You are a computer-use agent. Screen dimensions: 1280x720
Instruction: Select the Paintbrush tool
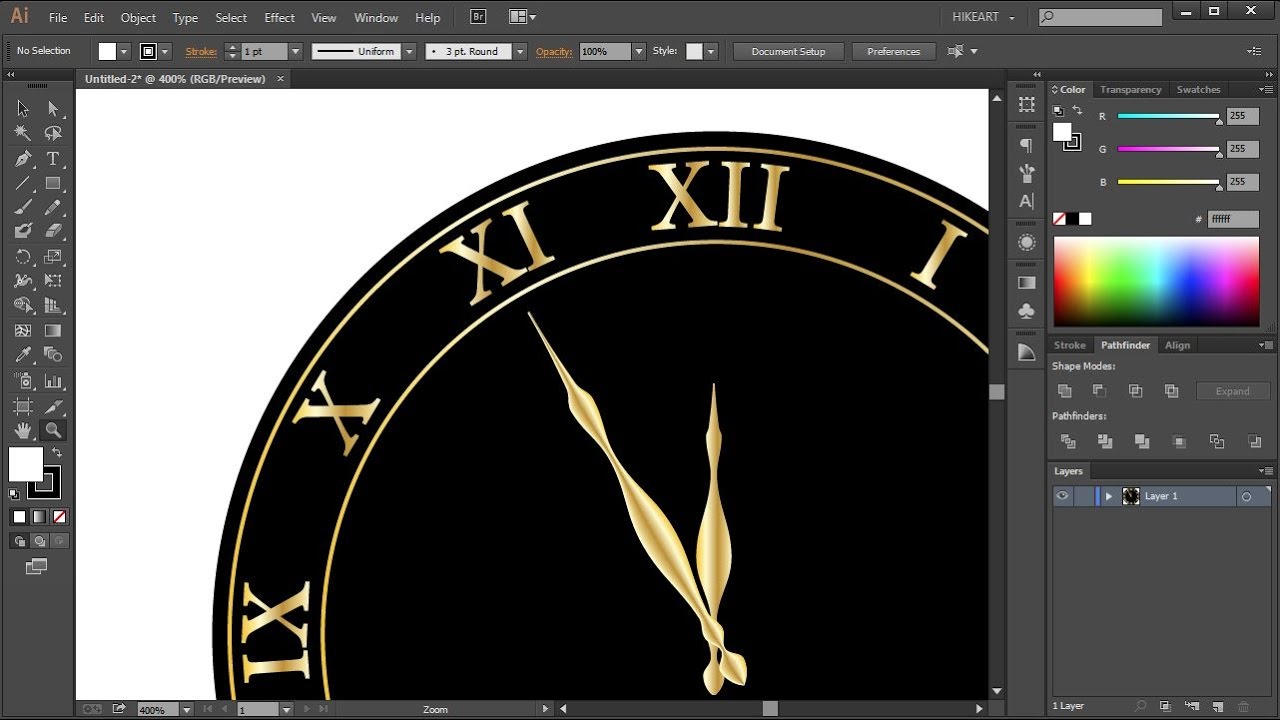[23, 207]
